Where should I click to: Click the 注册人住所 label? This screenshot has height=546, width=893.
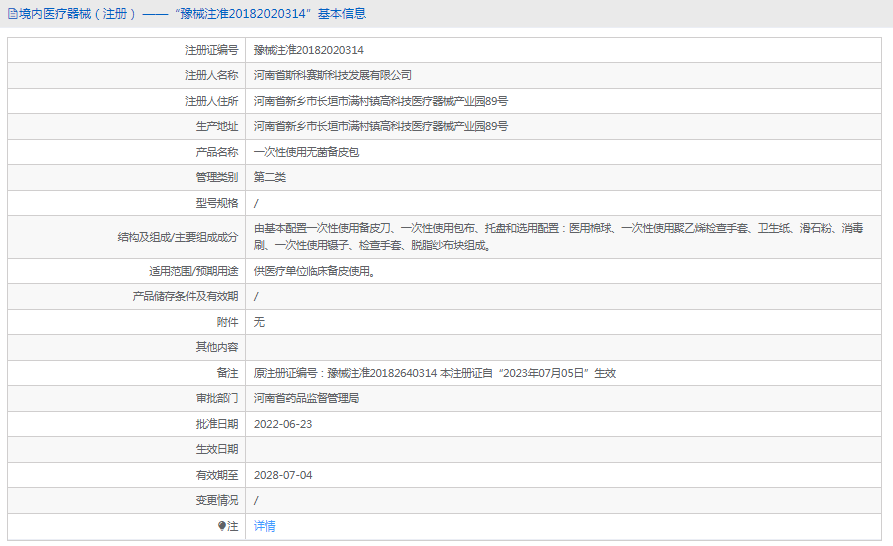(x=211, y=101)
